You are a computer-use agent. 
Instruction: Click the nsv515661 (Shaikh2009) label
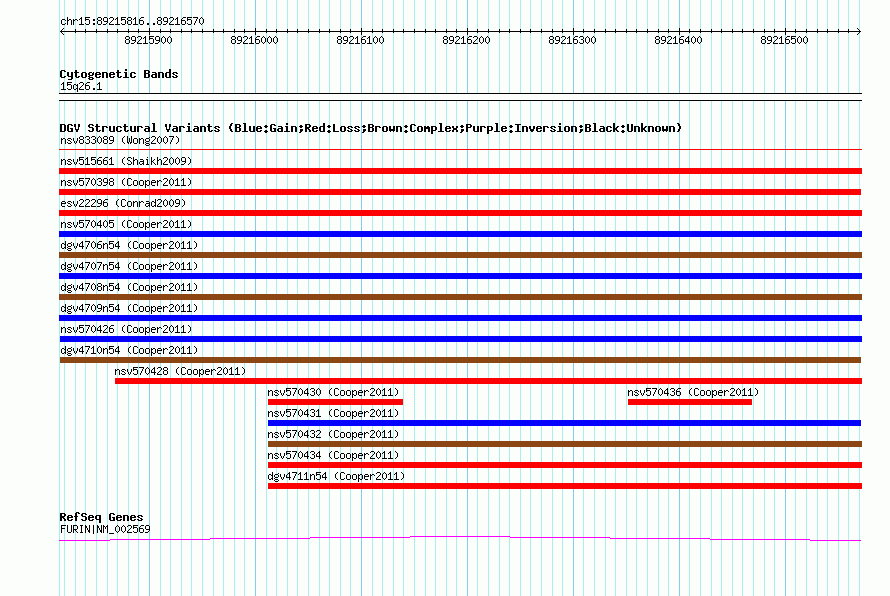point(126,161)
